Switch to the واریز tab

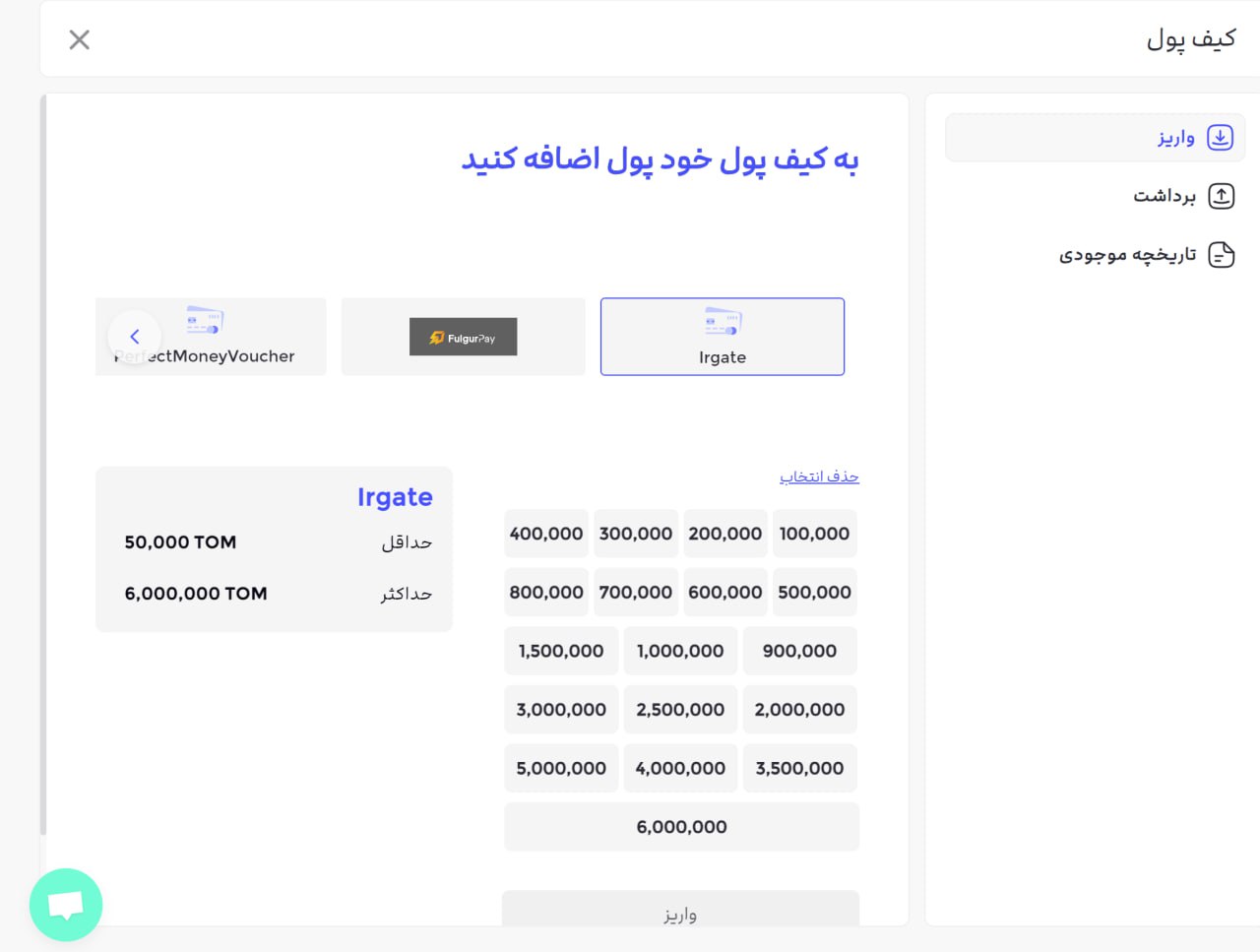point(1176,138)
